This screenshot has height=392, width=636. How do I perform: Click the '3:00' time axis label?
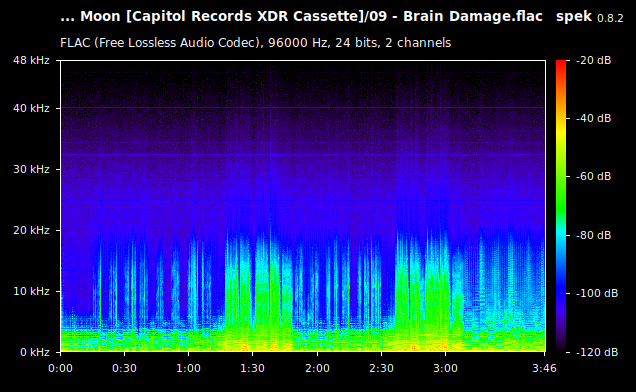pyautogui.click(x=445, y=368)
